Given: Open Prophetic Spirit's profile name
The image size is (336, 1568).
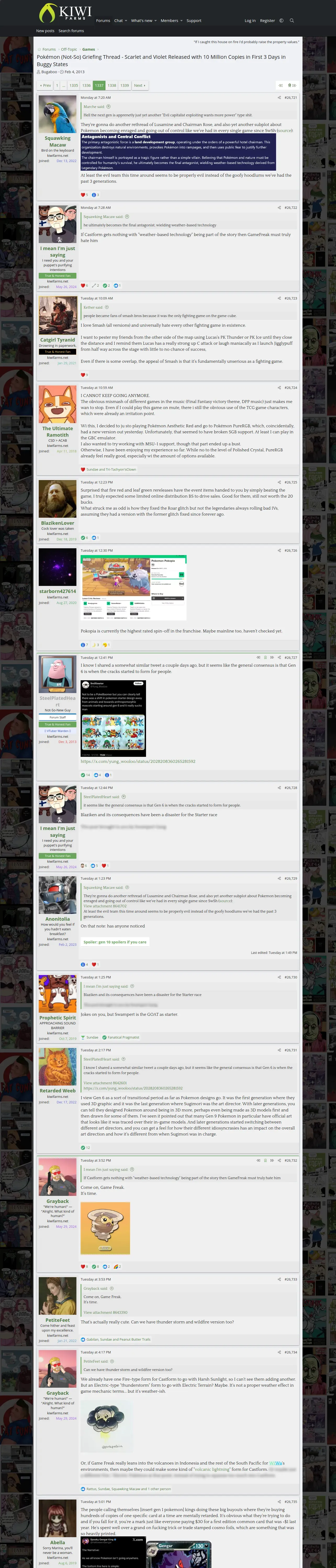Looking at the screenshot, I should point(57,1018).
